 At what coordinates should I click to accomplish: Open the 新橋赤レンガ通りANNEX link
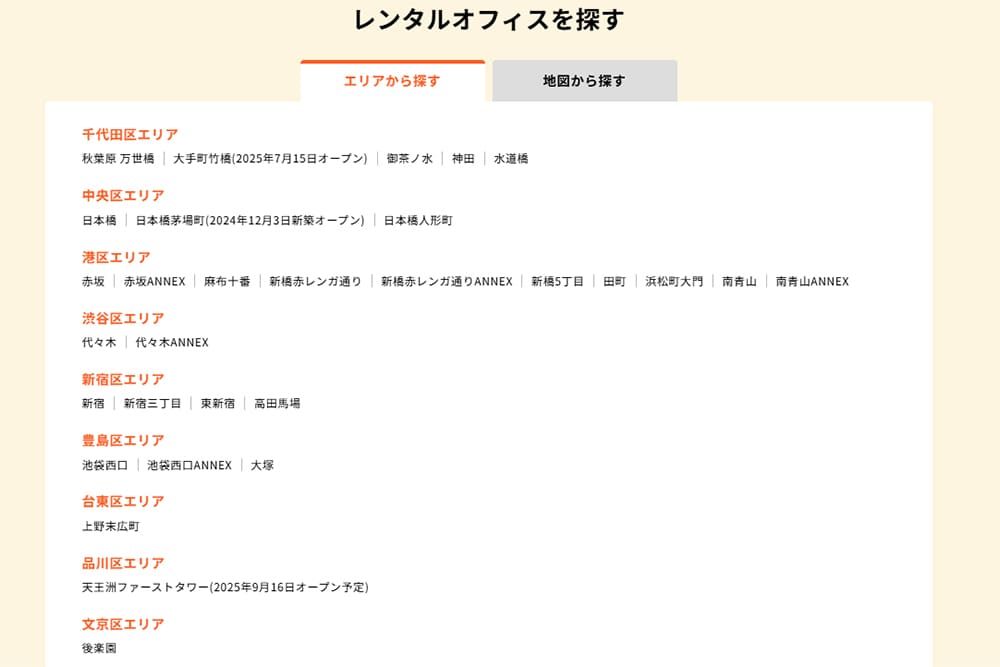coord(446,281)
